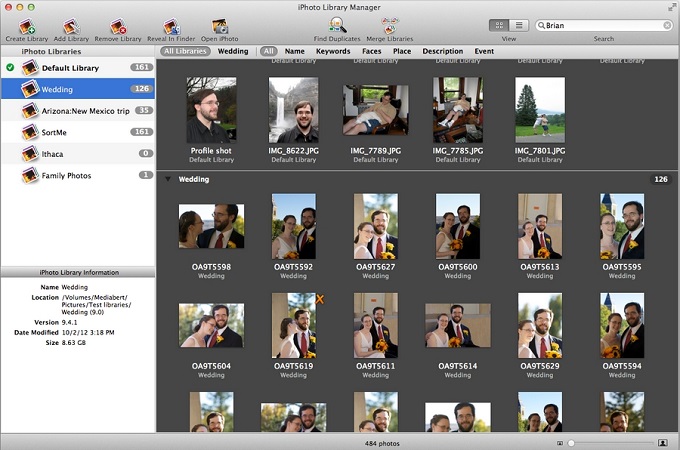The height and width of the screenshot is (450, 680).
Task: Select the OA9T5604 wedding photo
Action: pyautogui.click(x=211, y=326)
